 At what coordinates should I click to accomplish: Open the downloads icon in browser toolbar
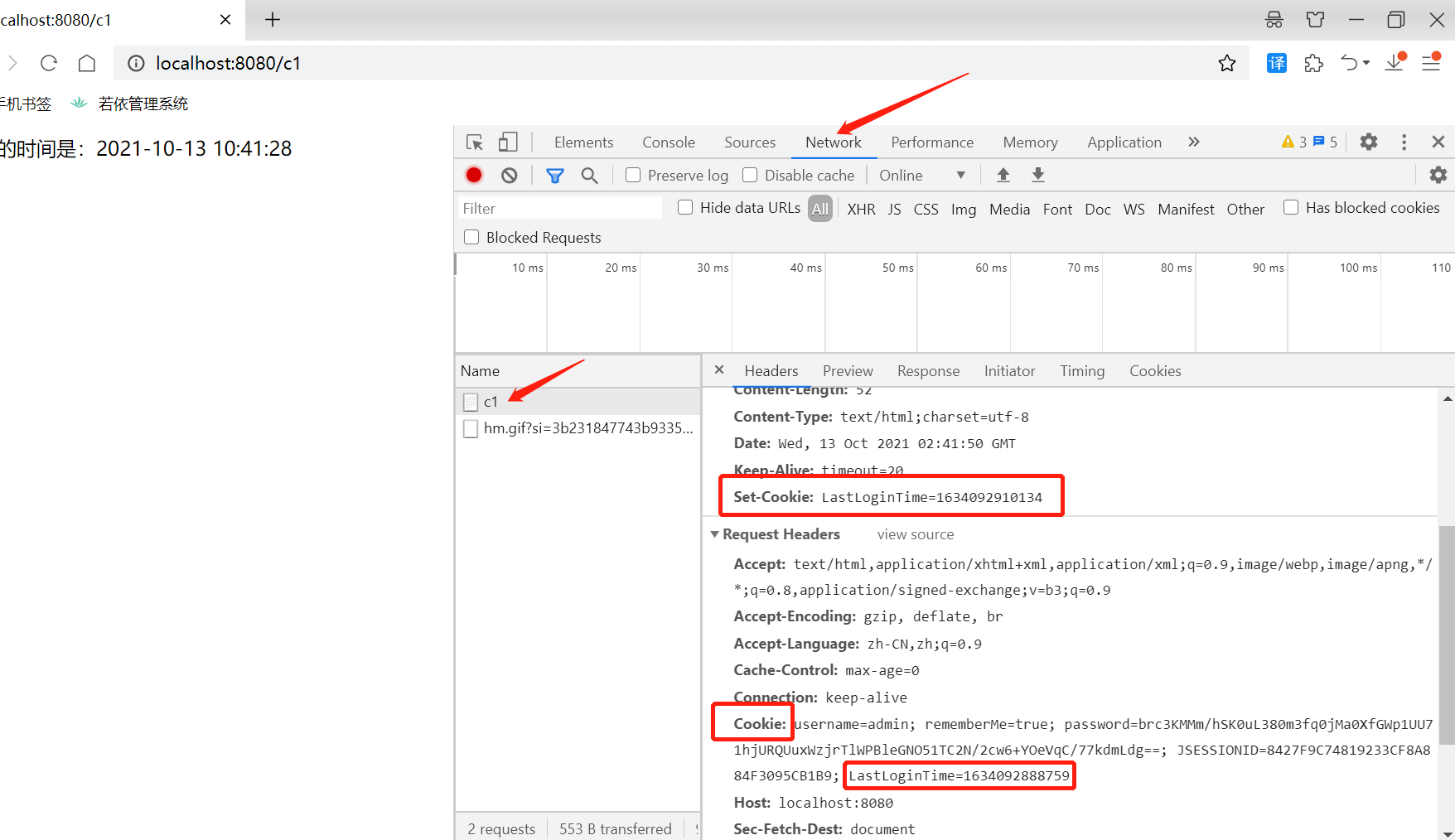click(1395, 62)
